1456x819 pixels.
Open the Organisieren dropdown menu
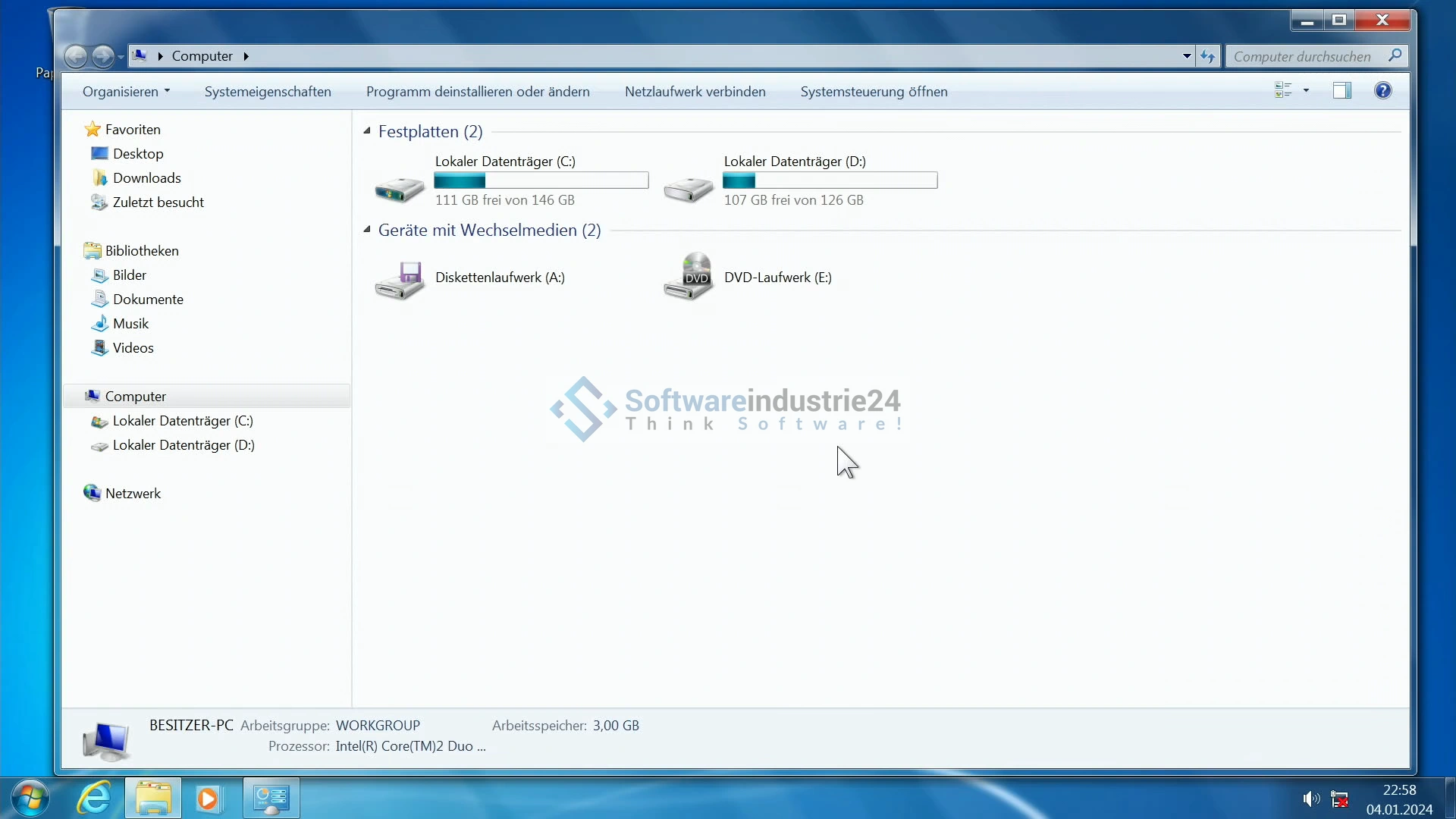coord(126,92)
